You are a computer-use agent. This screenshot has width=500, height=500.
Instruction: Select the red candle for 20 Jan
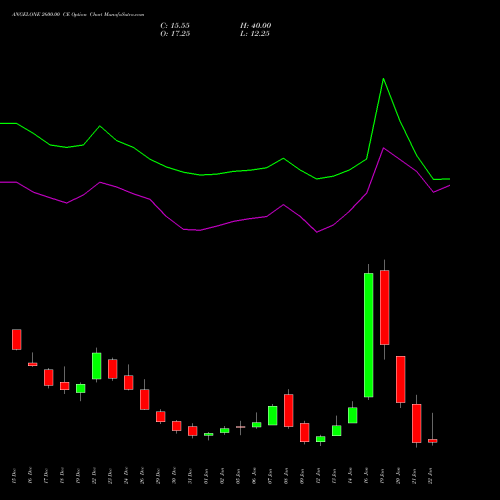[x=400, y=379]
